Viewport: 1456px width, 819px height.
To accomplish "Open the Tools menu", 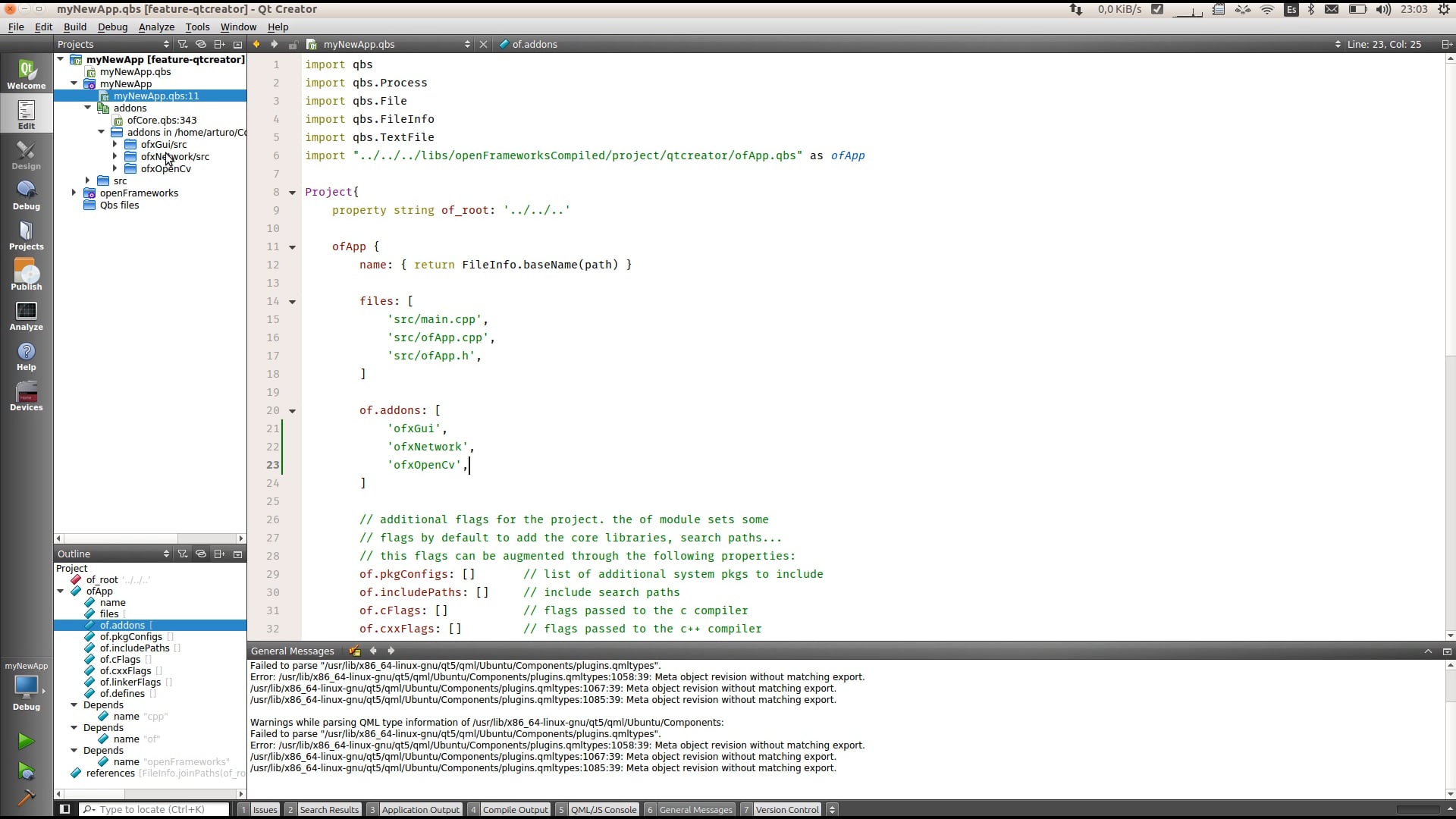I will 197,27.
